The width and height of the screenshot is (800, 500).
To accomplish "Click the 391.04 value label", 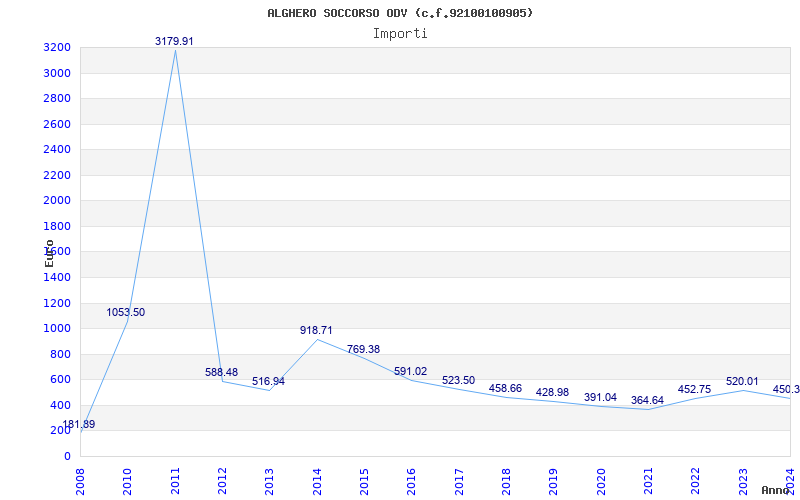I will click(600, 397).
